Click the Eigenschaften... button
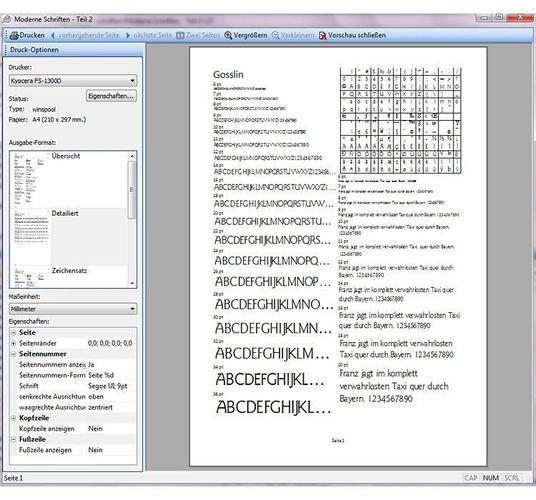 pos(111,96)
